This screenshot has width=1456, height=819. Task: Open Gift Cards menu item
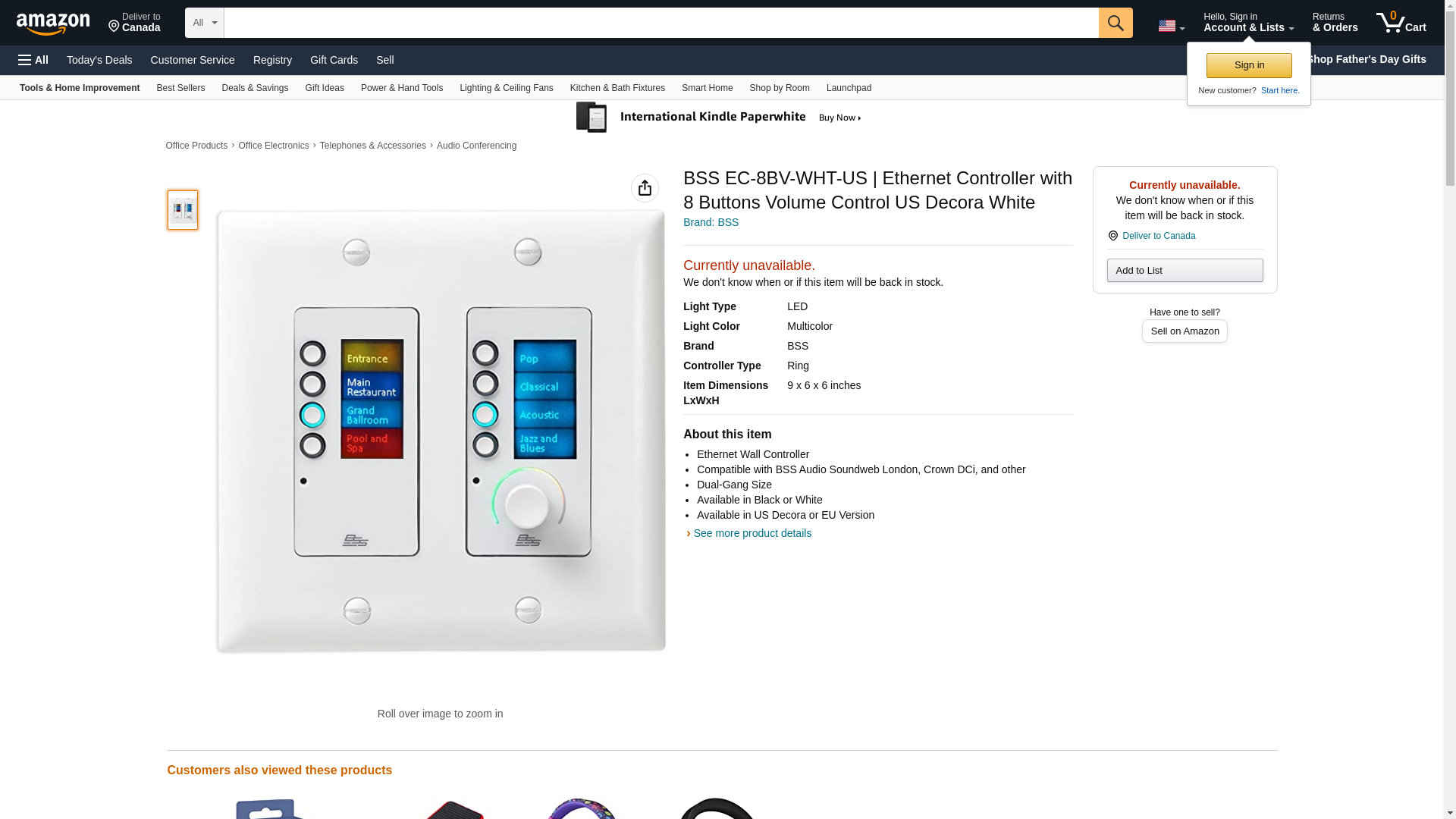334,60
